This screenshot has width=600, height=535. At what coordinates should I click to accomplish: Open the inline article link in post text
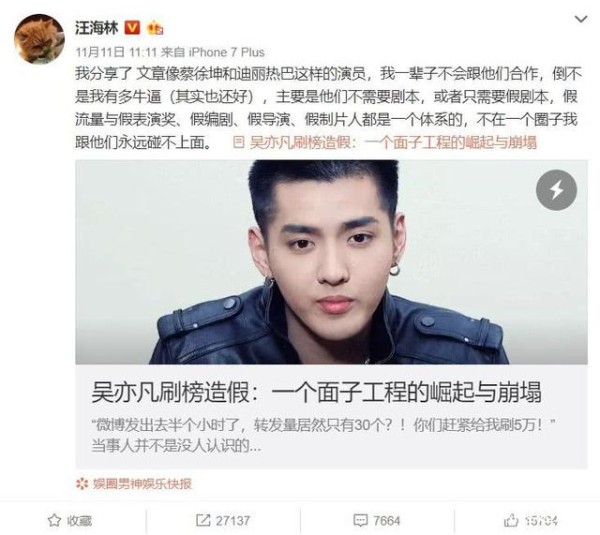[393, 143]
